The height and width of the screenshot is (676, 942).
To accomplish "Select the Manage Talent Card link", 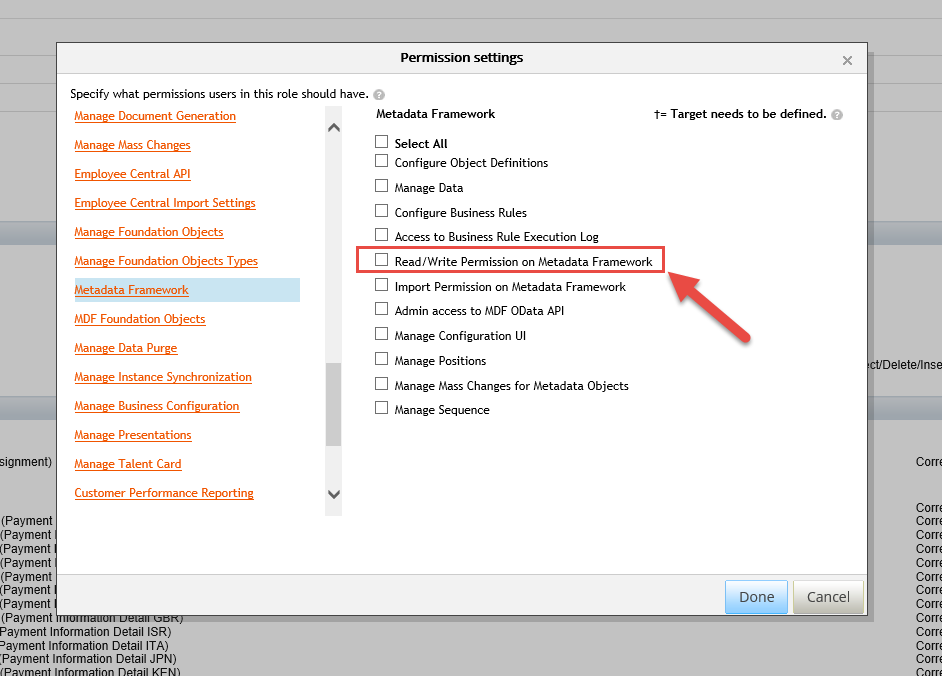I will (x=128, y=464).
